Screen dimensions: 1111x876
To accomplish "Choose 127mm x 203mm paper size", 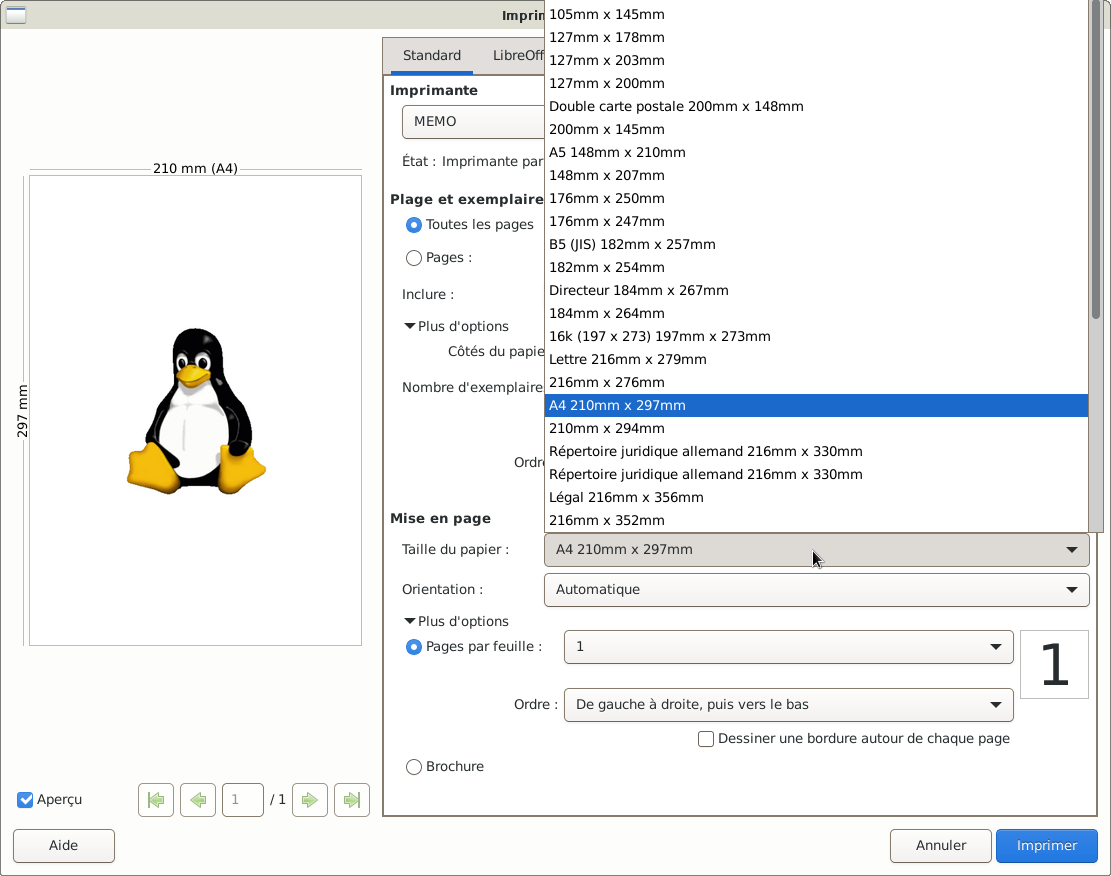I will point(816,60).
